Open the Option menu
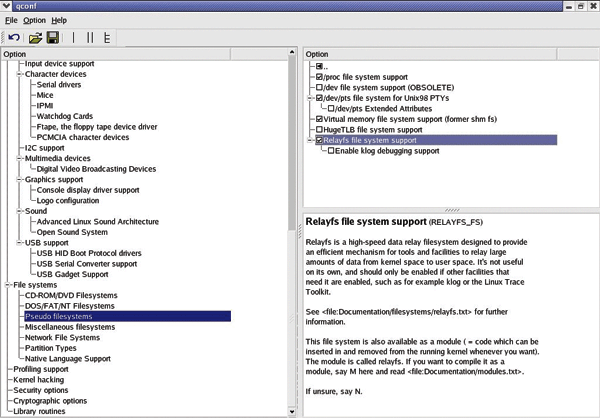The image size is (600, 418). 34,20
